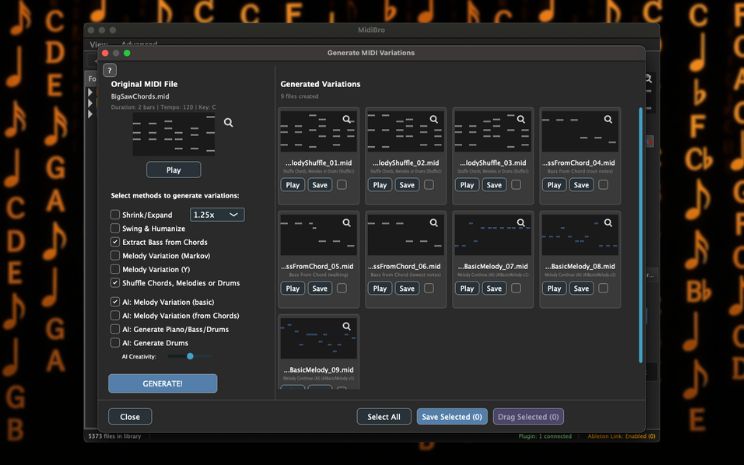This screenshot has height=465, width=744.
Task: Open the 1.25x shrink/expand dropdown
Action: point(217,214)
